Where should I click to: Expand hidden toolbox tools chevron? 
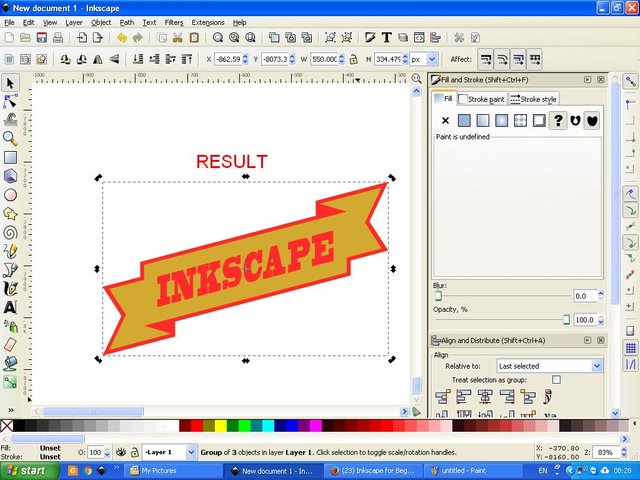(11, 410)
